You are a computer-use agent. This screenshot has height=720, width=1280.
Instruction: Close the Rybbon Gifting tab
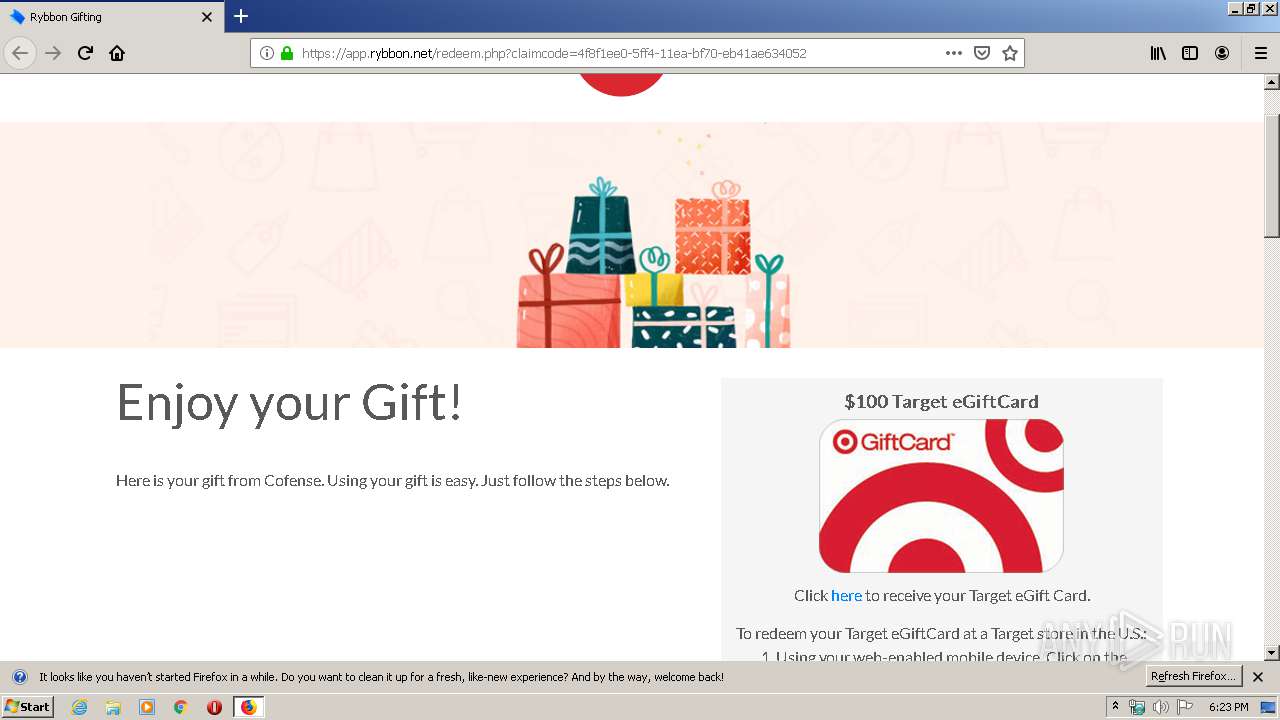(x=207, y=17)
